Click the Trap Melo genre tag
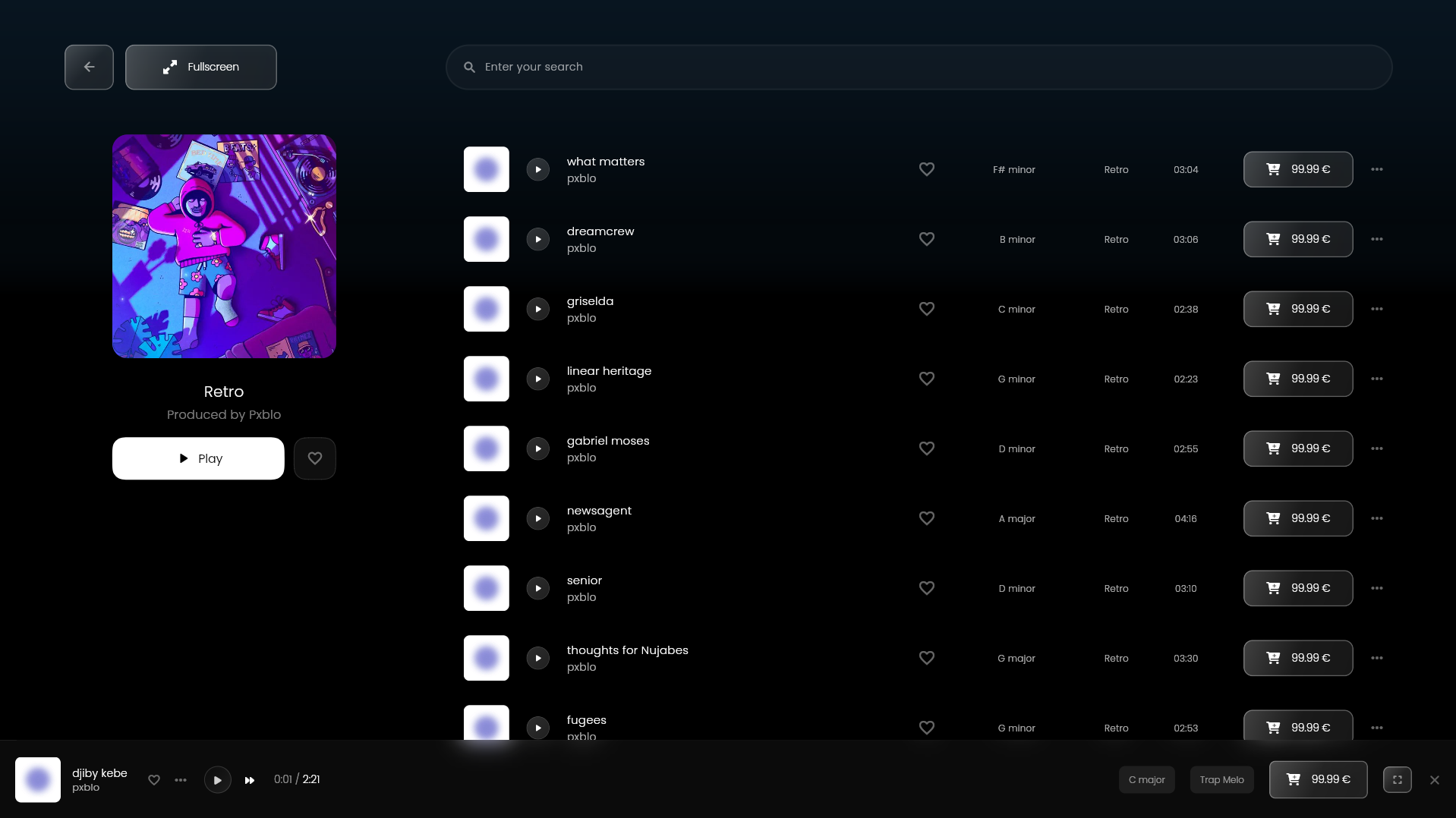This screenshot has width=1456, height=818. click(1222, 779)
